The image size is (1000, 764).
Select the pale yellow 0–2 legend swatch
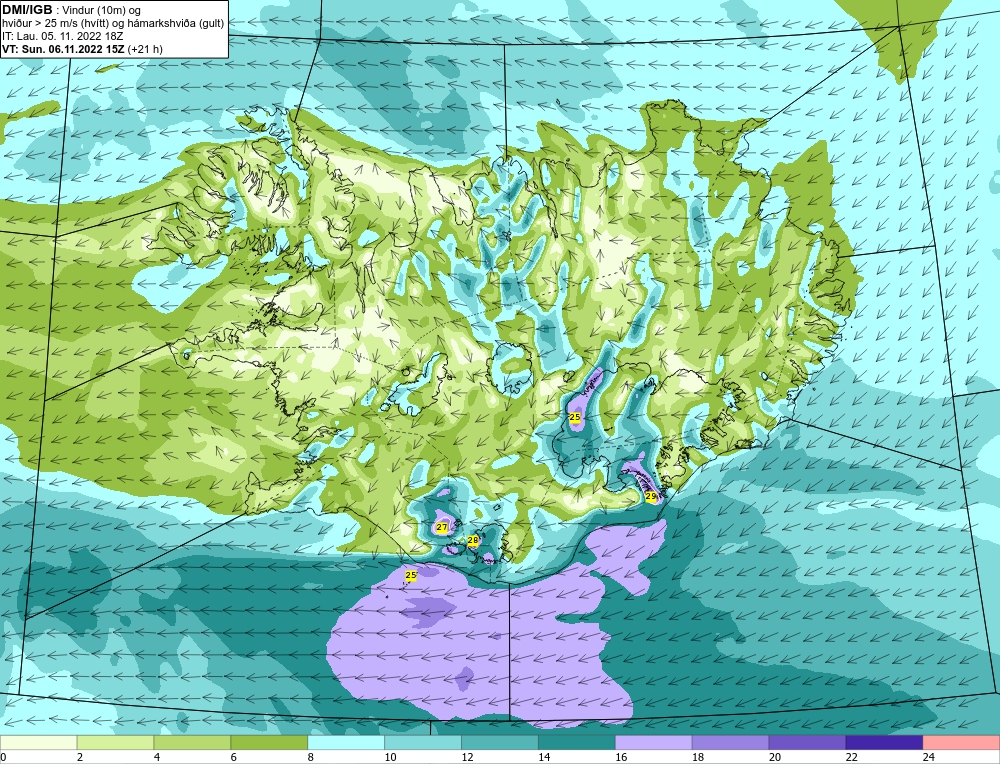[x=39, y=743]
